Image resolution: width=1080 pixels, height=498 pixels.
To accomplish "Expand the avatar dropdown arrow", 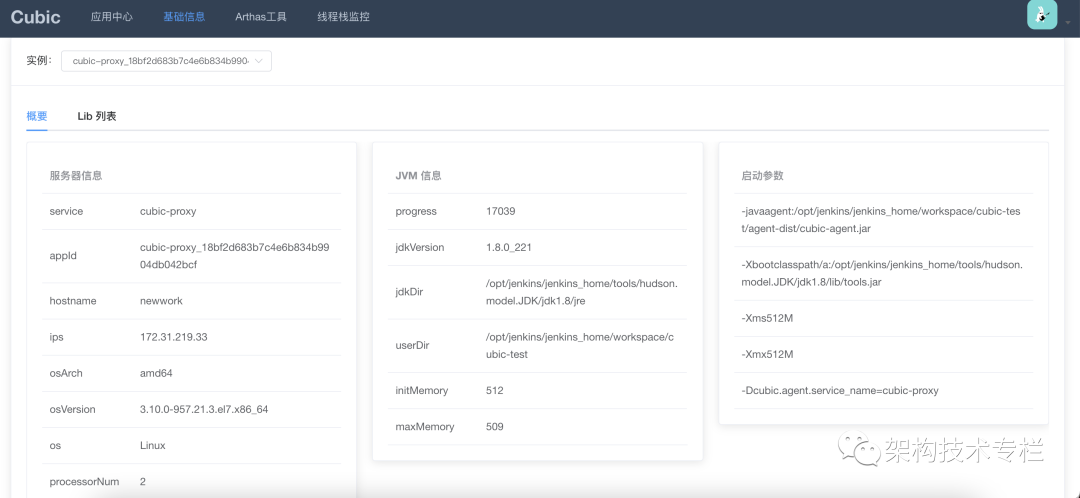I will point(1068,21).
